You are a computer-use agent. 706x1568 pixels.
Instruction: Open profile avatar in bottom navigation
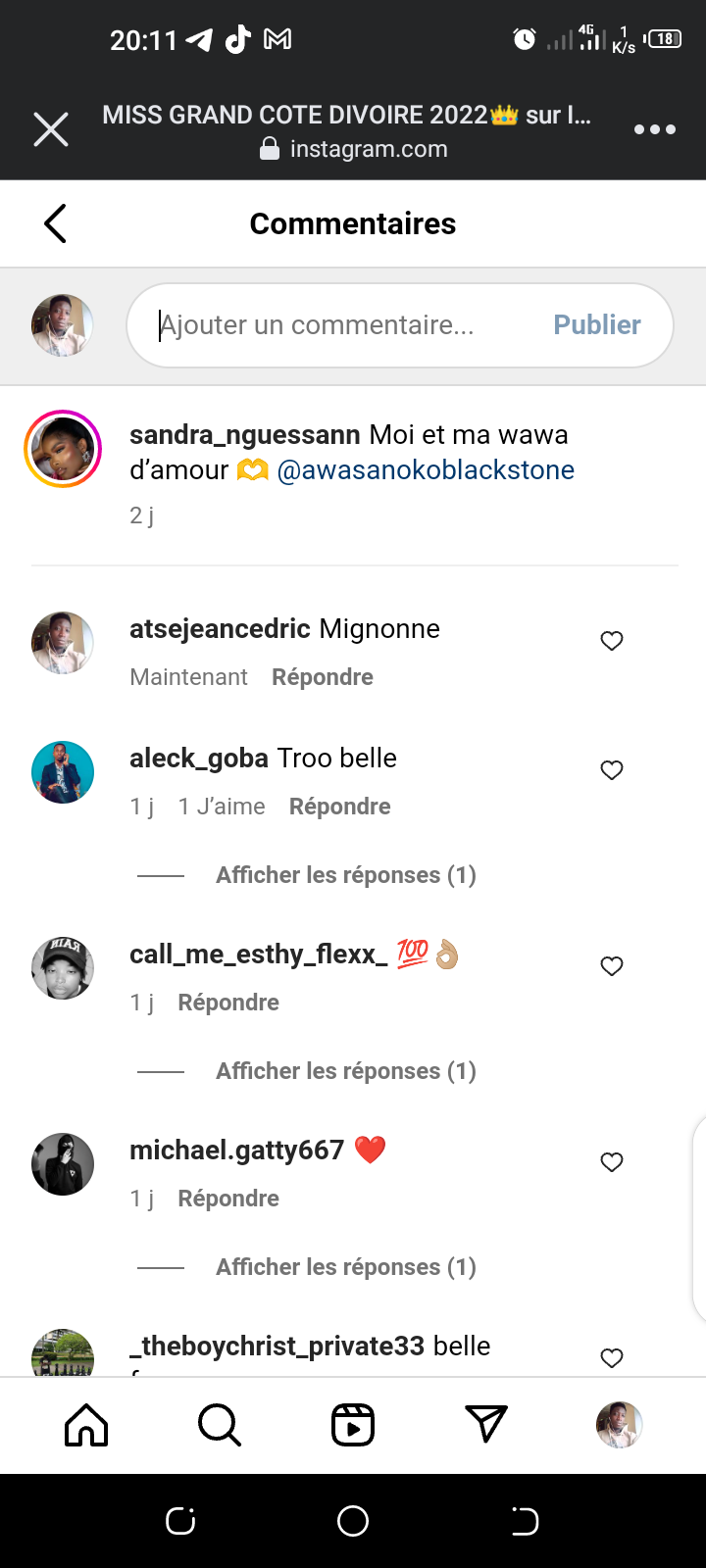[x=619, y=1425]
